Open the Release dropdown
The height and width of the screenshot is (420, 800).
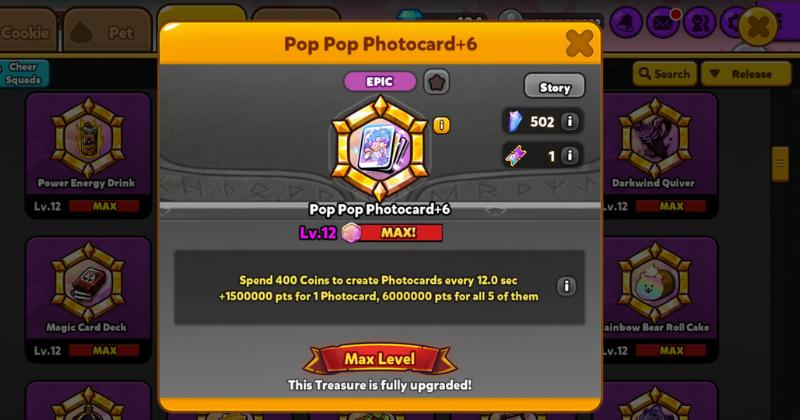[746, 74]
